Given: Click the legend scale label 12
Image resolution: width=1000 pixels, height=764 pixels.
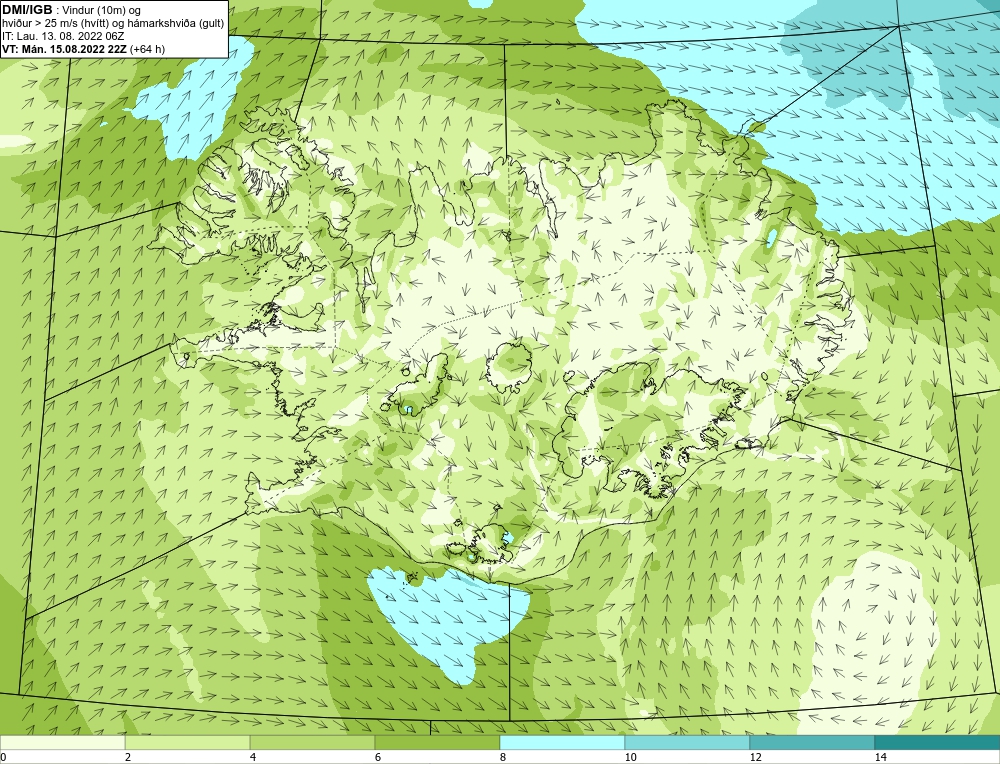Looking at the screenshot, I should 756,757.
